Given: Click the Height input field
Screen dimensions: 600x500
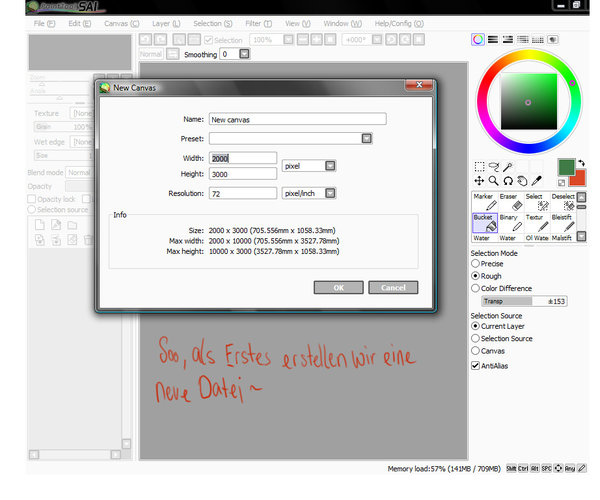Looking at the screenshot, I should [243, 174].
